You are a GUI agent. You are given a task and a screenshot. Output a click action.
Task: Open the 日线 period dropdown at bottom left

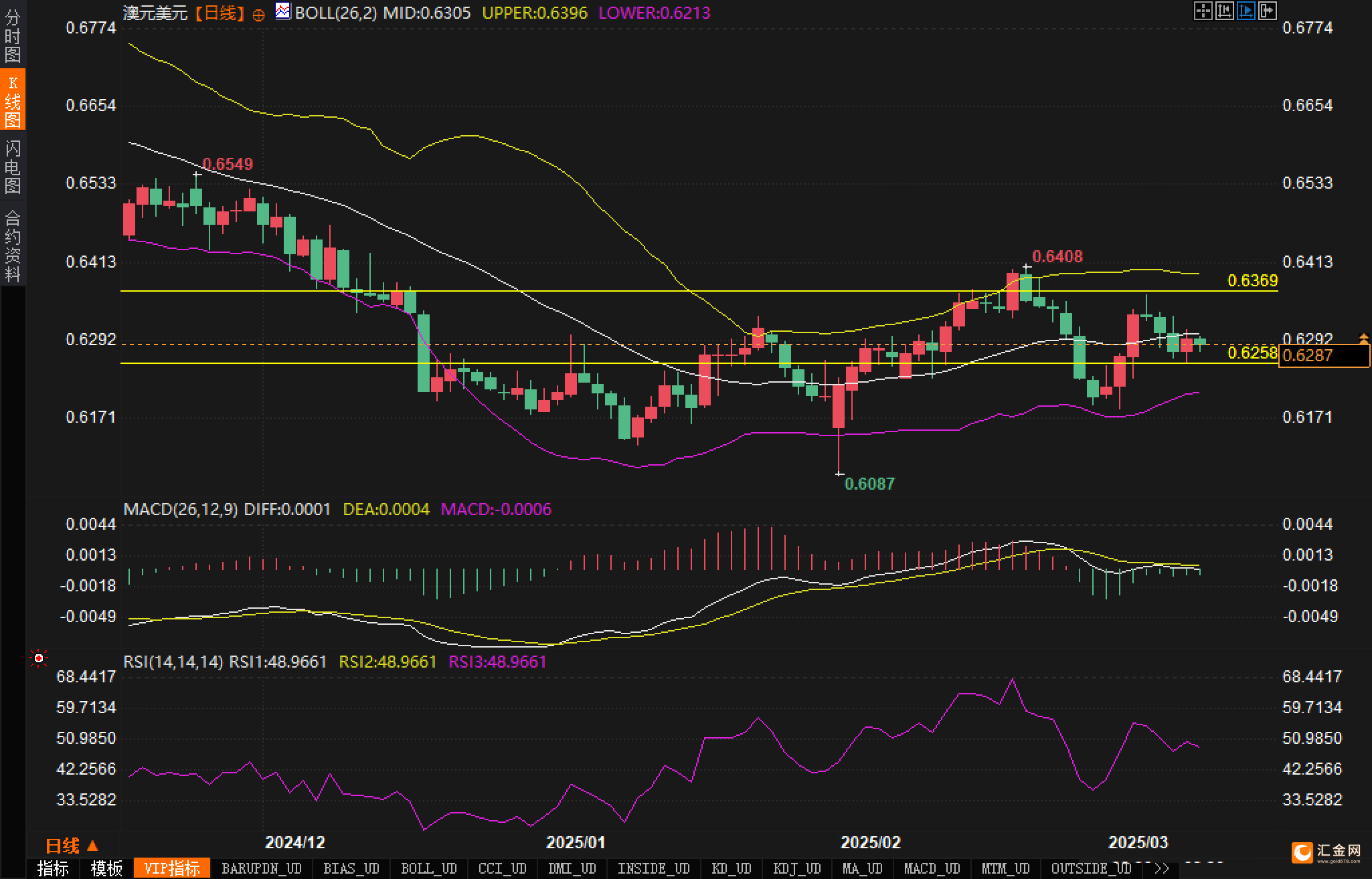(x=72, y=846)
